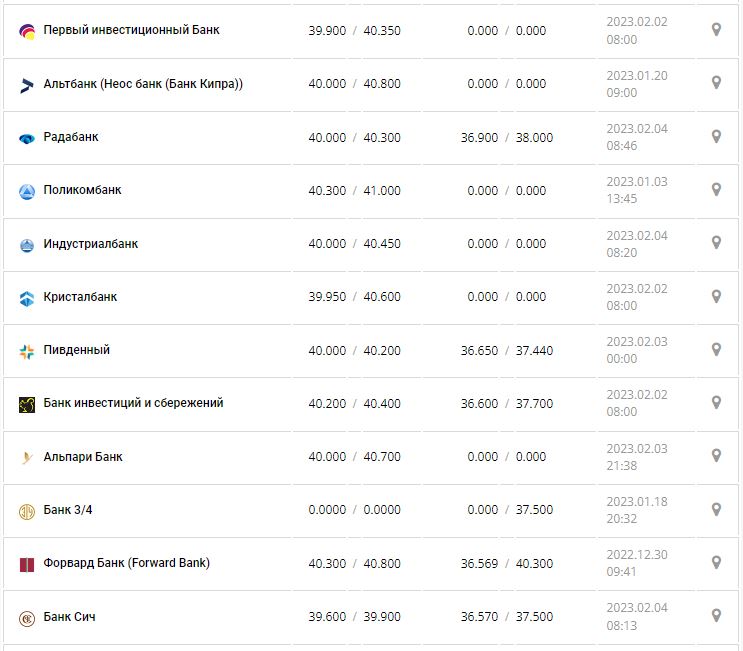Open Альтбанк (Неос банк) link
This screenshot has width=743, height=651.
click(143, 84)
